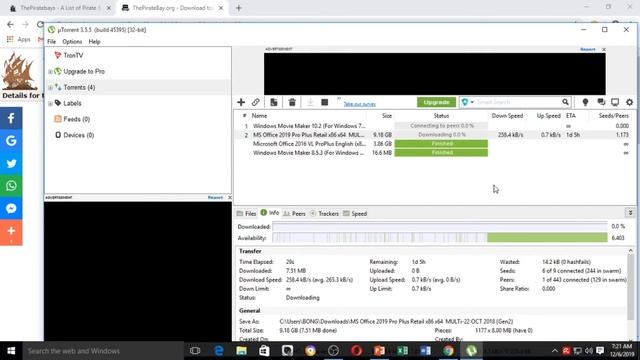Image resolution: width=640 pixels, height=360 pixels.
Task: Click the Start torrent download-arrow icon
Action: (310, 102)
